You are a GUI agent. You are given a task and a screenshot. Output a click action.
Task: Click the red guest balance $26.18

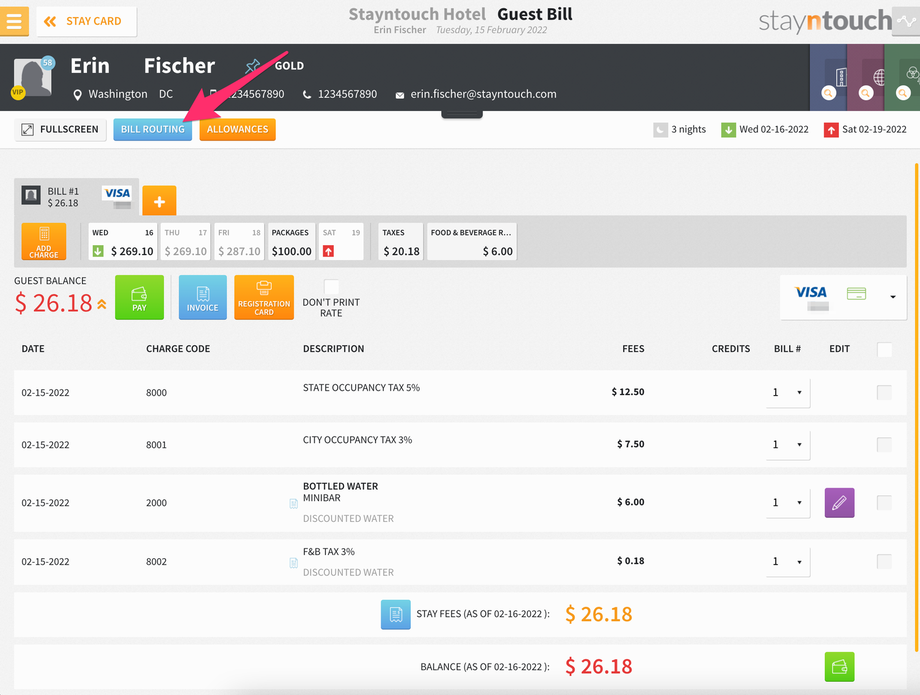(x=53, y=303)
